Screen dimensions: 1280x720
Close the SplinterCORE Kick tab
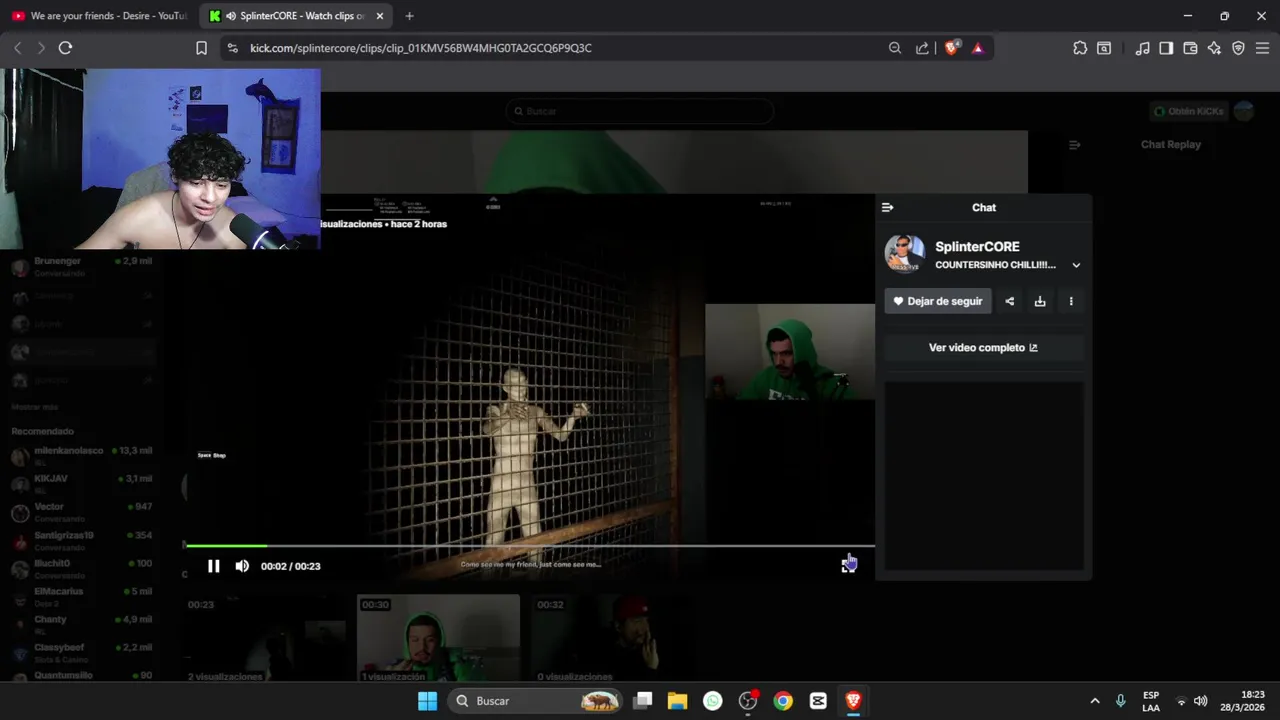pos(379,16)
